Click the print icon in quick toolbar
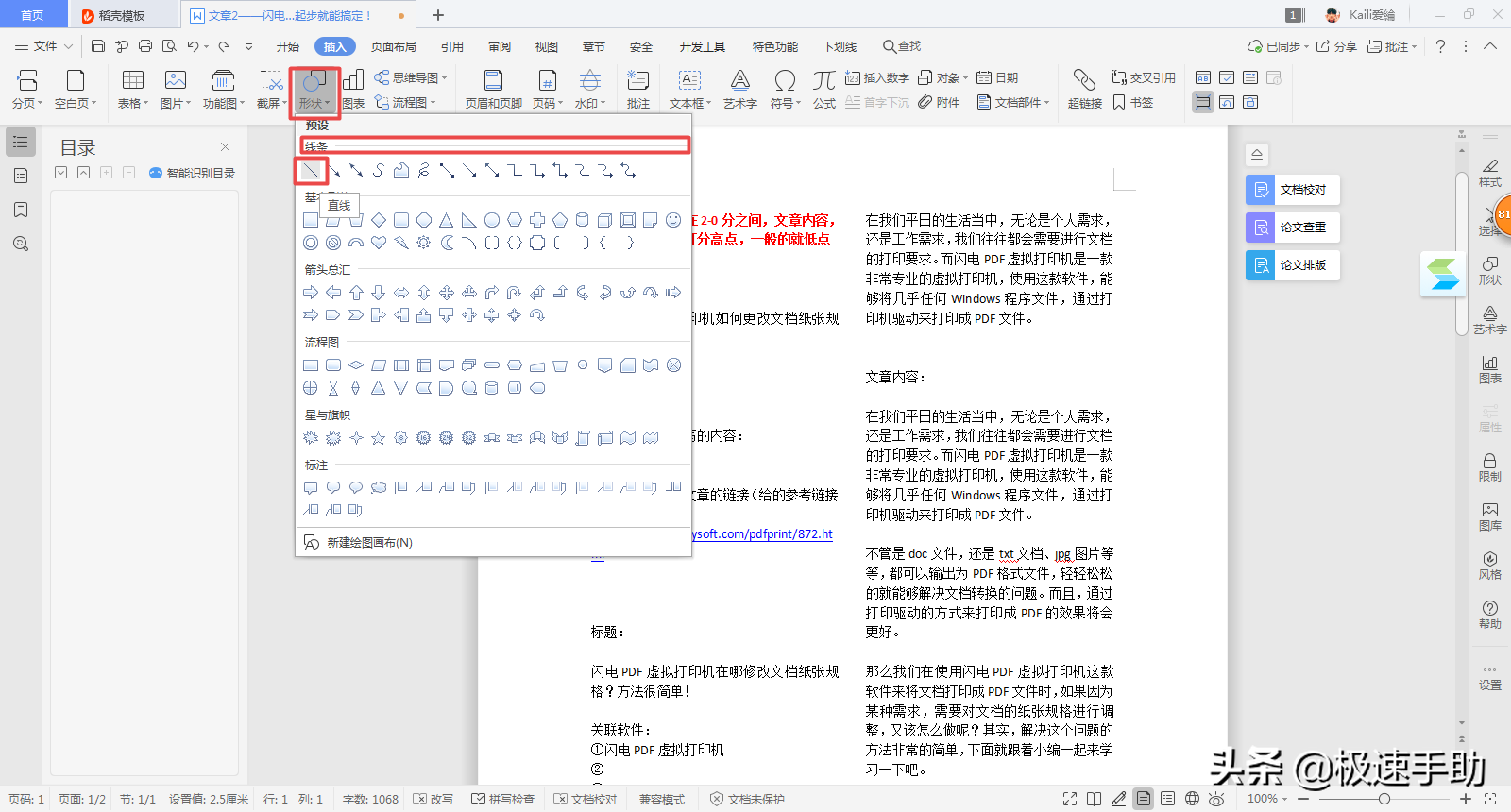Viewport: 1511px width, 812px height. 145,46
